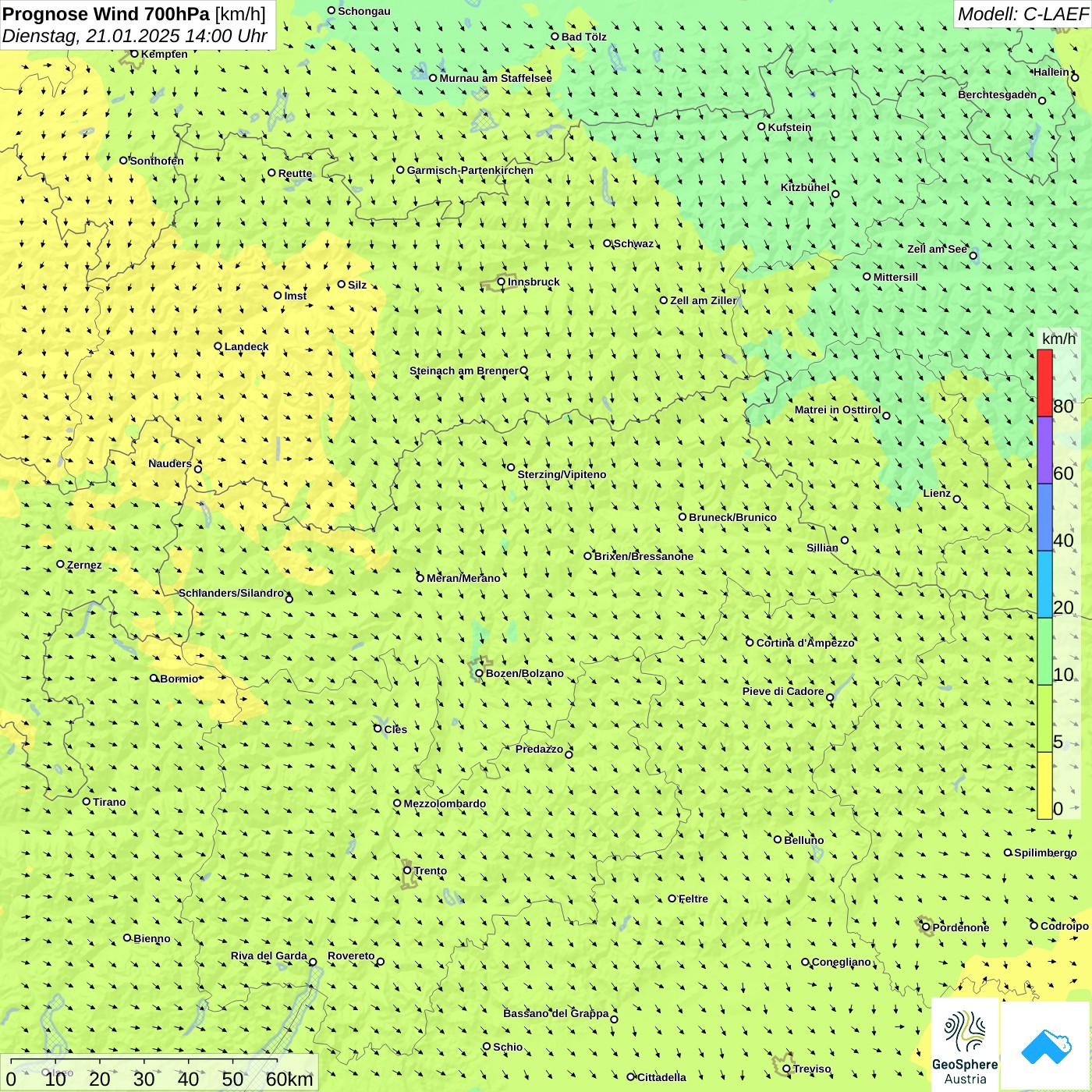This screenshot has height=1092, width=1092.
Task: Click the GeoSphere Austria logo
Action: [x=965, y=1045]
